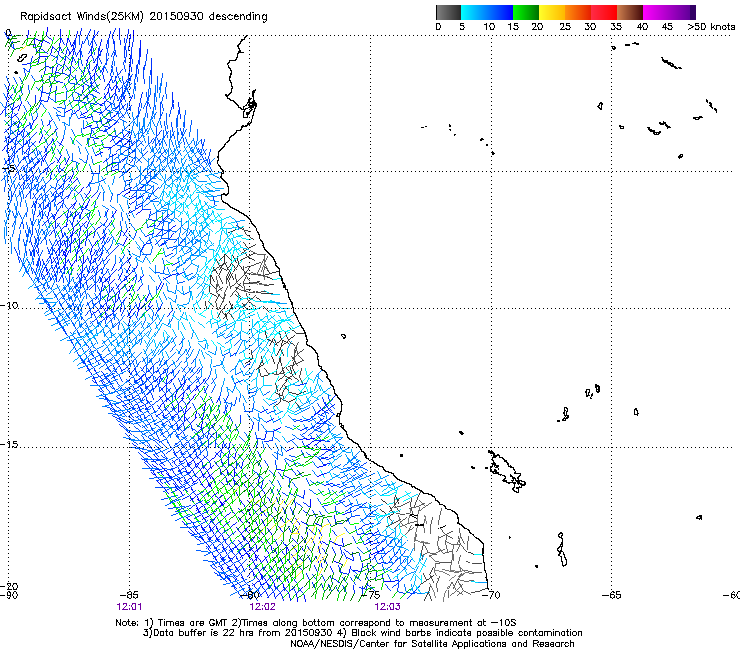Click the '-5' latitude axis label
Screen dimensions: 740x650
click(8, 169)
